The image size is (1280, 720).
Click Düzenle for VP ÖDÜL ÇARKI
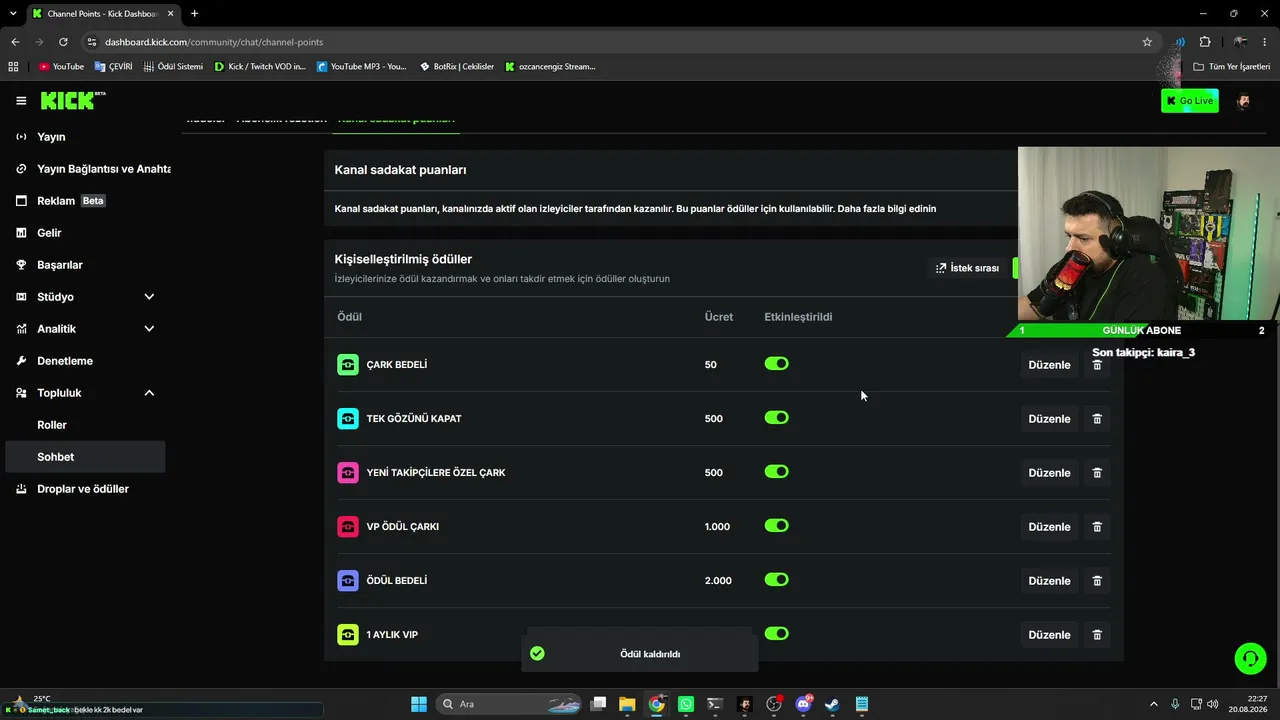1049,527
